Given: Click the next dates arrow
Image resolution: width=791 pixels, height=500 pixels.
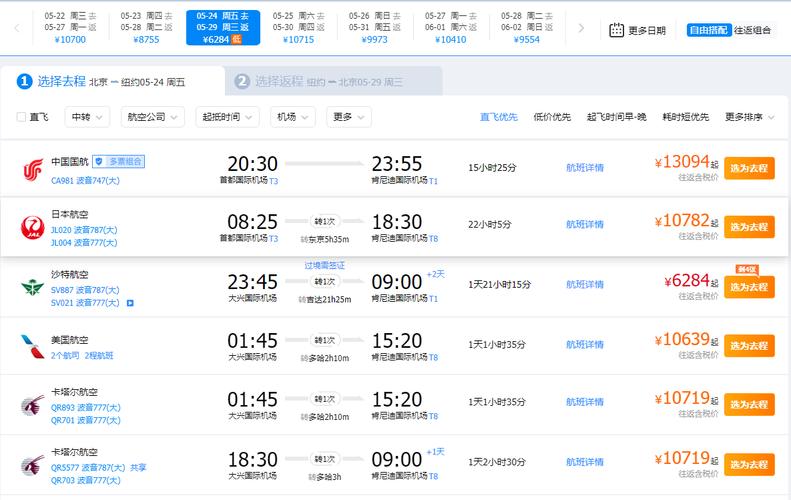Looking at the screenshot, I should (581, 28).
